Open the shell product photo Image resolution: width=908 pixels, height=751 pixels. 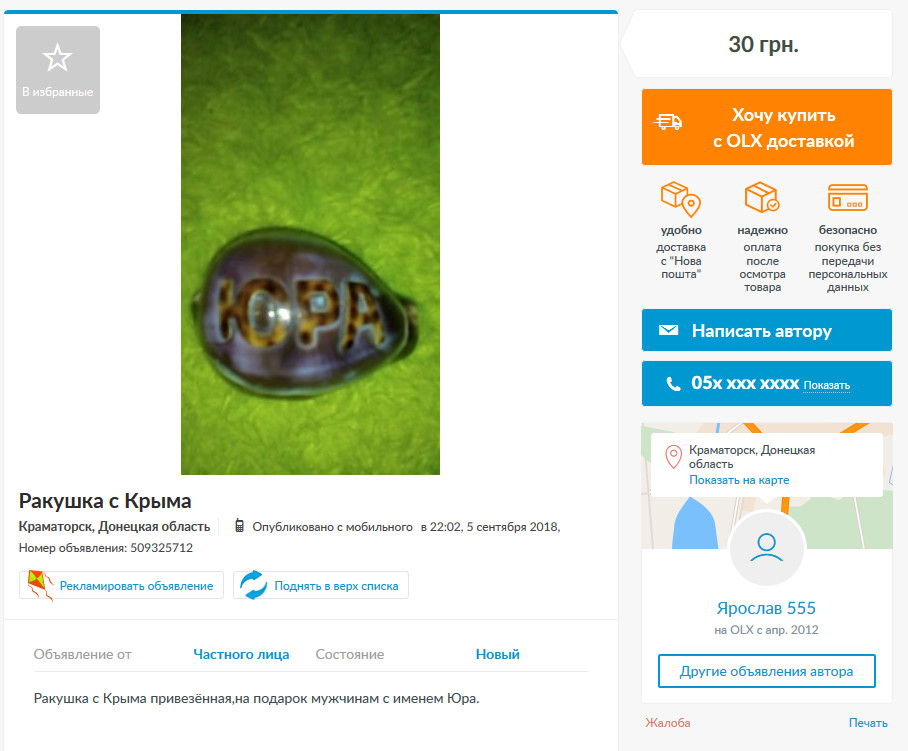310,244
